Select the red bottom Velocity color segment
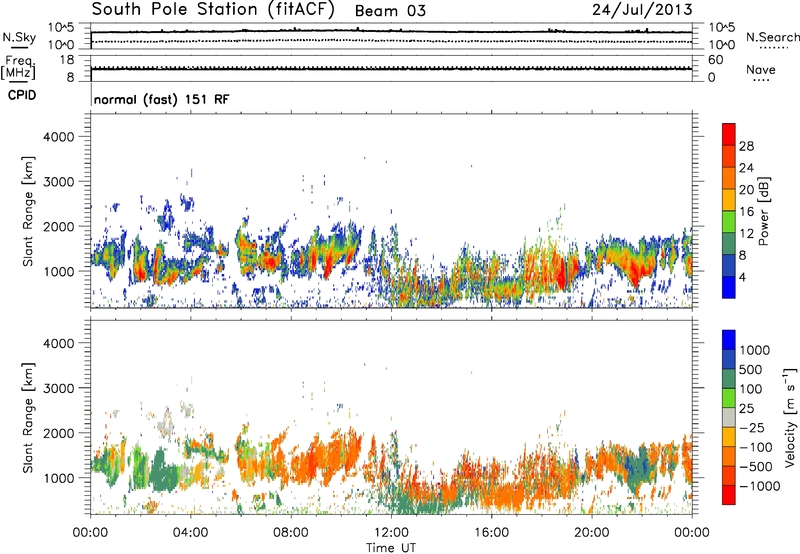The width and height of the screenshot is (800, 554). (729, 495)
